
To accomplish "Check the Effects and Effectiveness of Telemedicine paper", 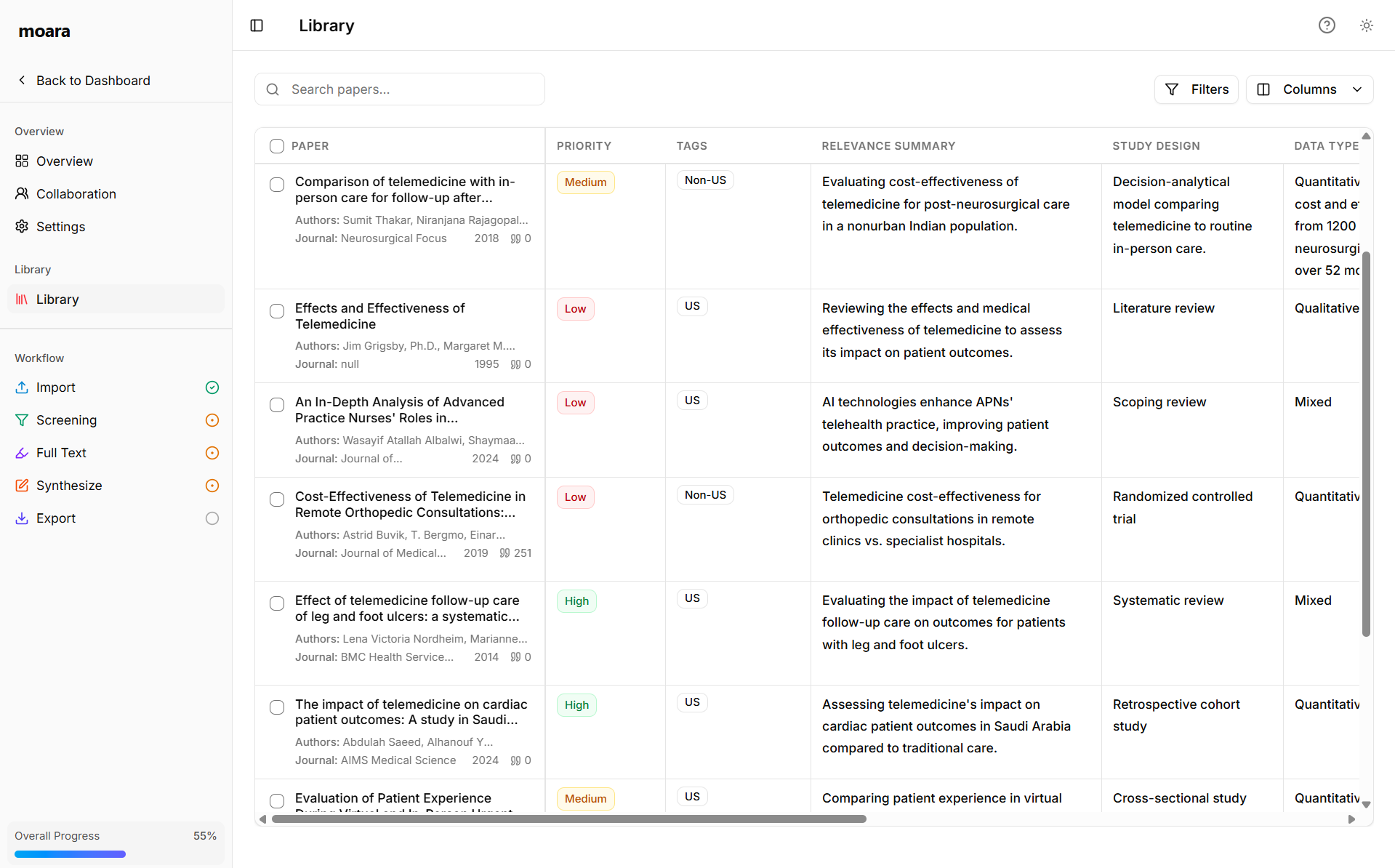I will (x=276, y=311).
